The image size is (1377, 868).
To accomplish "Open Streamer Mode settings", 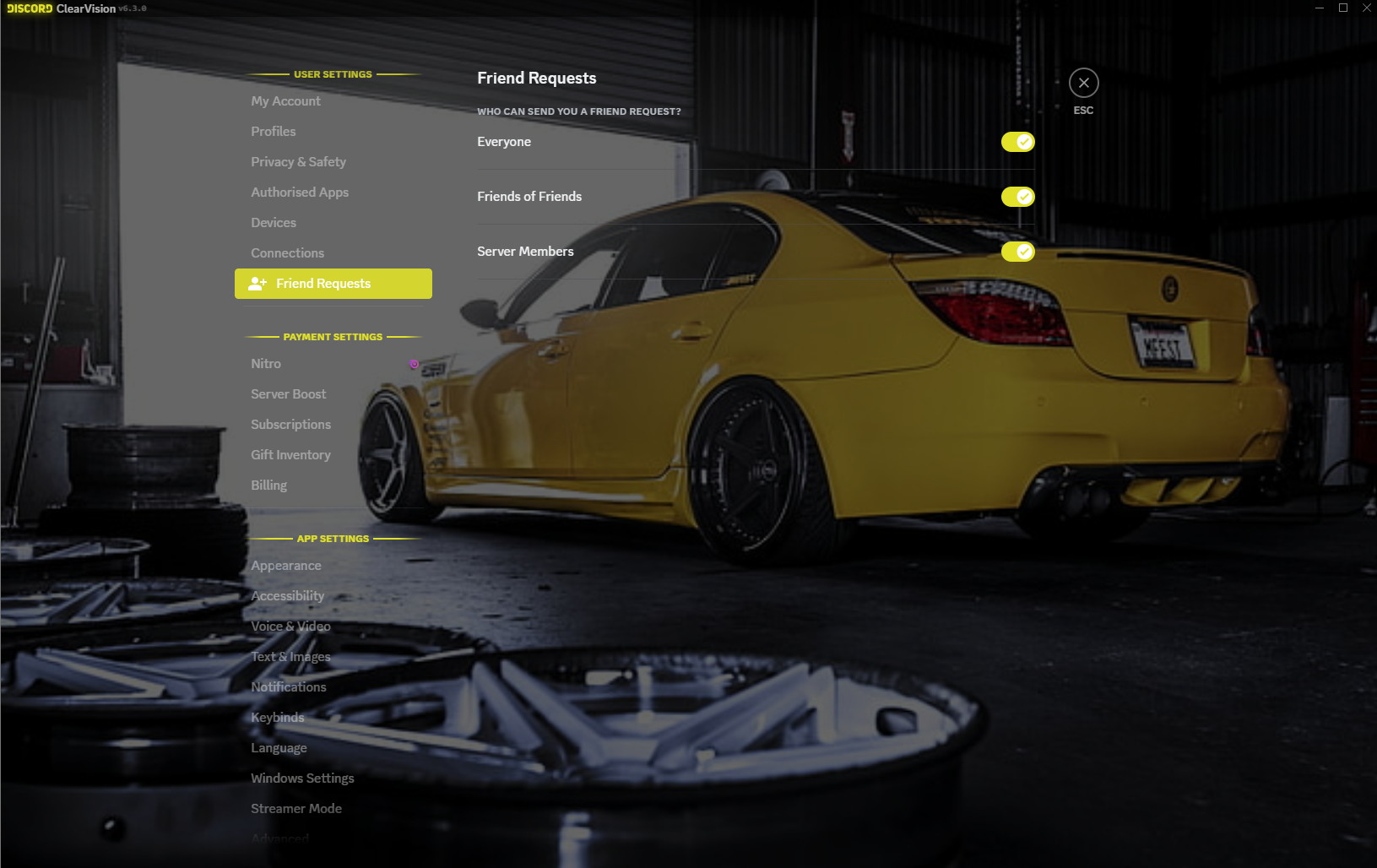I will click(333, 809).
